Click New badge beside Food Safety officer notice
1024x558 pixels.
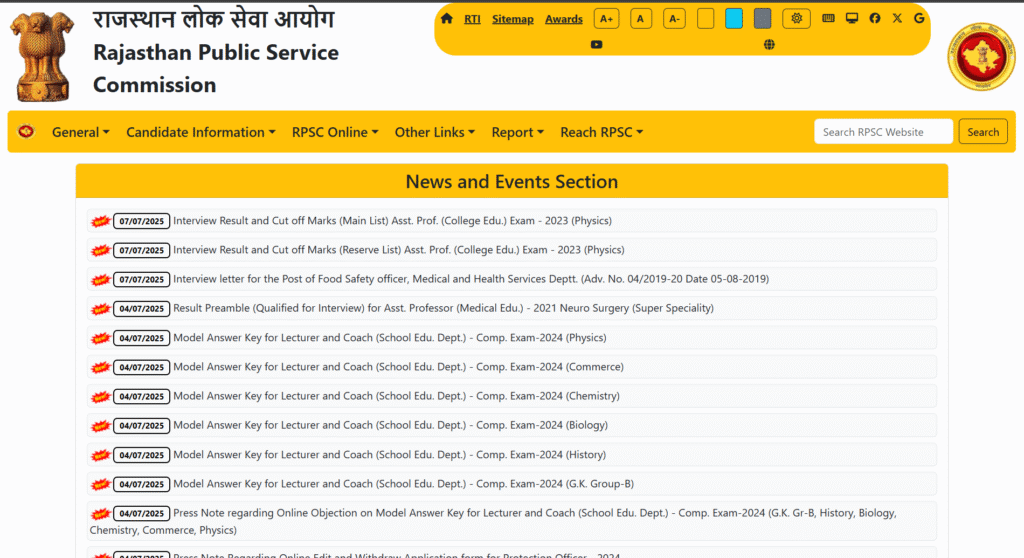coord(101,280)
